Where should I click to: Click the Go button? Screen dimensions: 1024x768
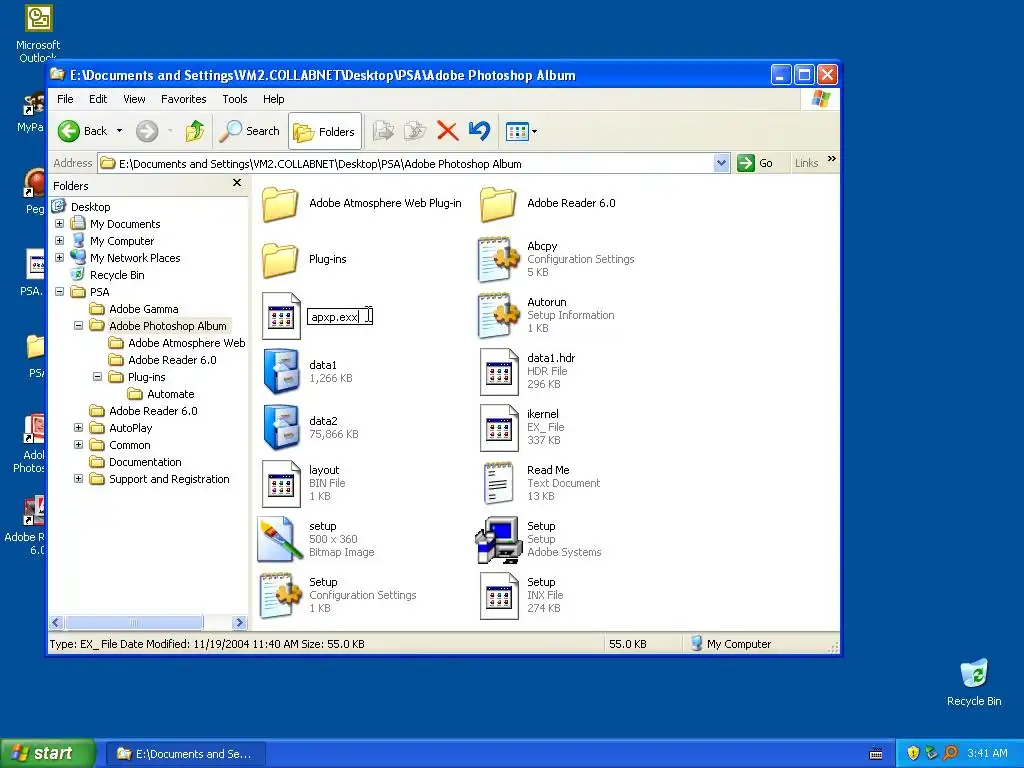coord(756,163)
